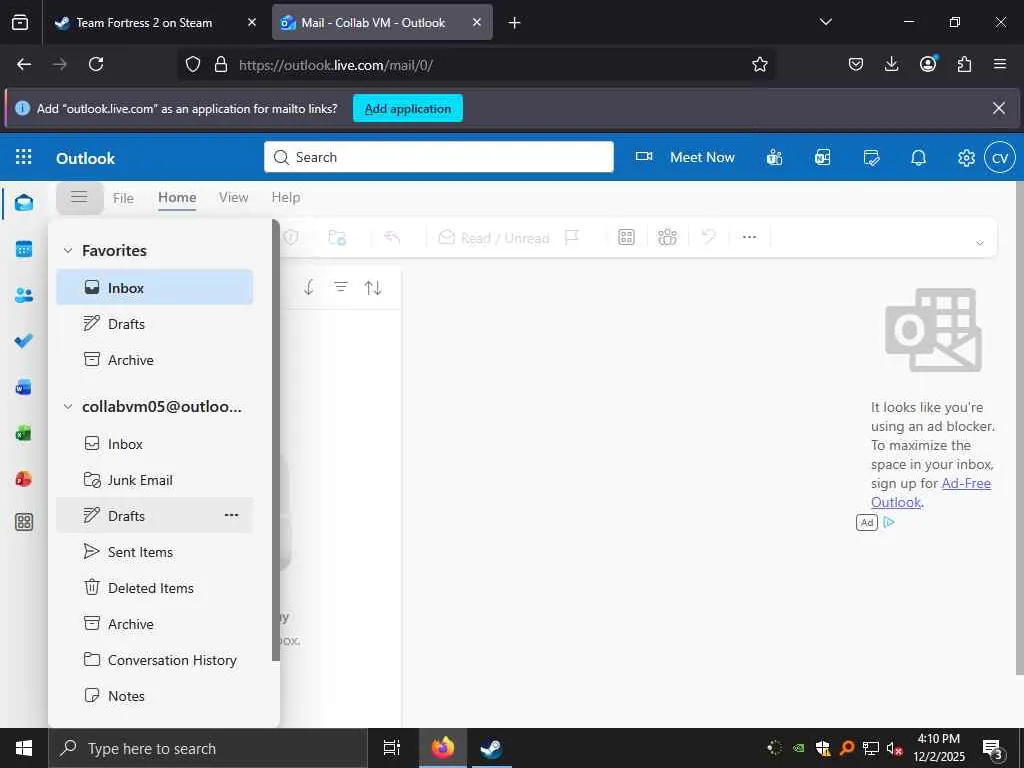Click the folder pane vertical scrollbar
This screenshot has height=768, width=1024.
tap(276, 441)
